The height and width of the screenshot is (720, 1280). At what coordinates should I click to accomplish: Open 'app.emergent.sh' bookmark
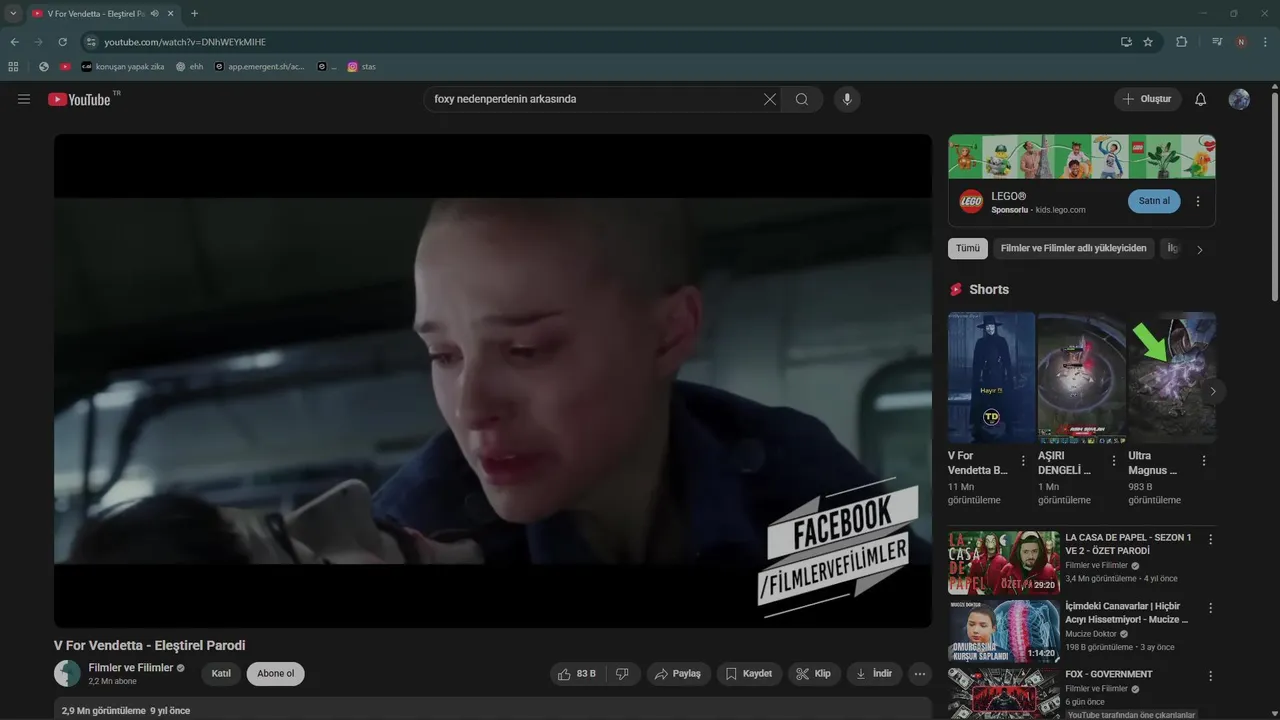pos(260,67)
